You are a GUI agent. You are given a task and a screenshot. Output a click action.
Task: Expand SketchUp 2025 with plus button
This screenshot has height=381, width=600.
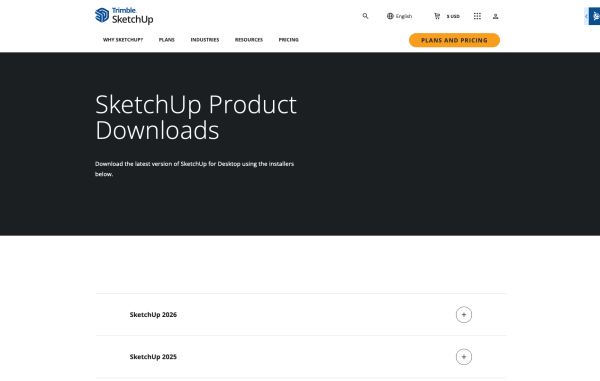coord(464,357)
